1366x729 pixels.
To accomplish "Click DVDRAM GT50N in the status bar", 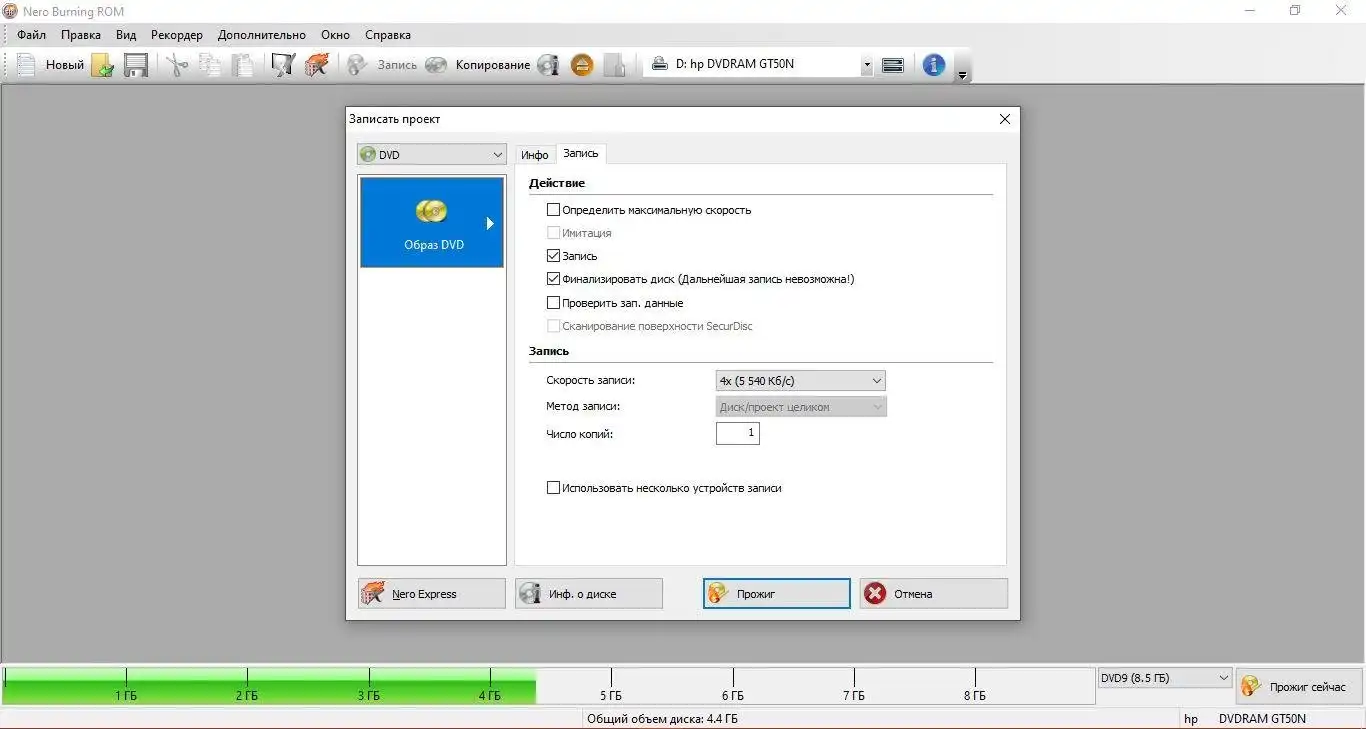I will (x=1262, y=719).
